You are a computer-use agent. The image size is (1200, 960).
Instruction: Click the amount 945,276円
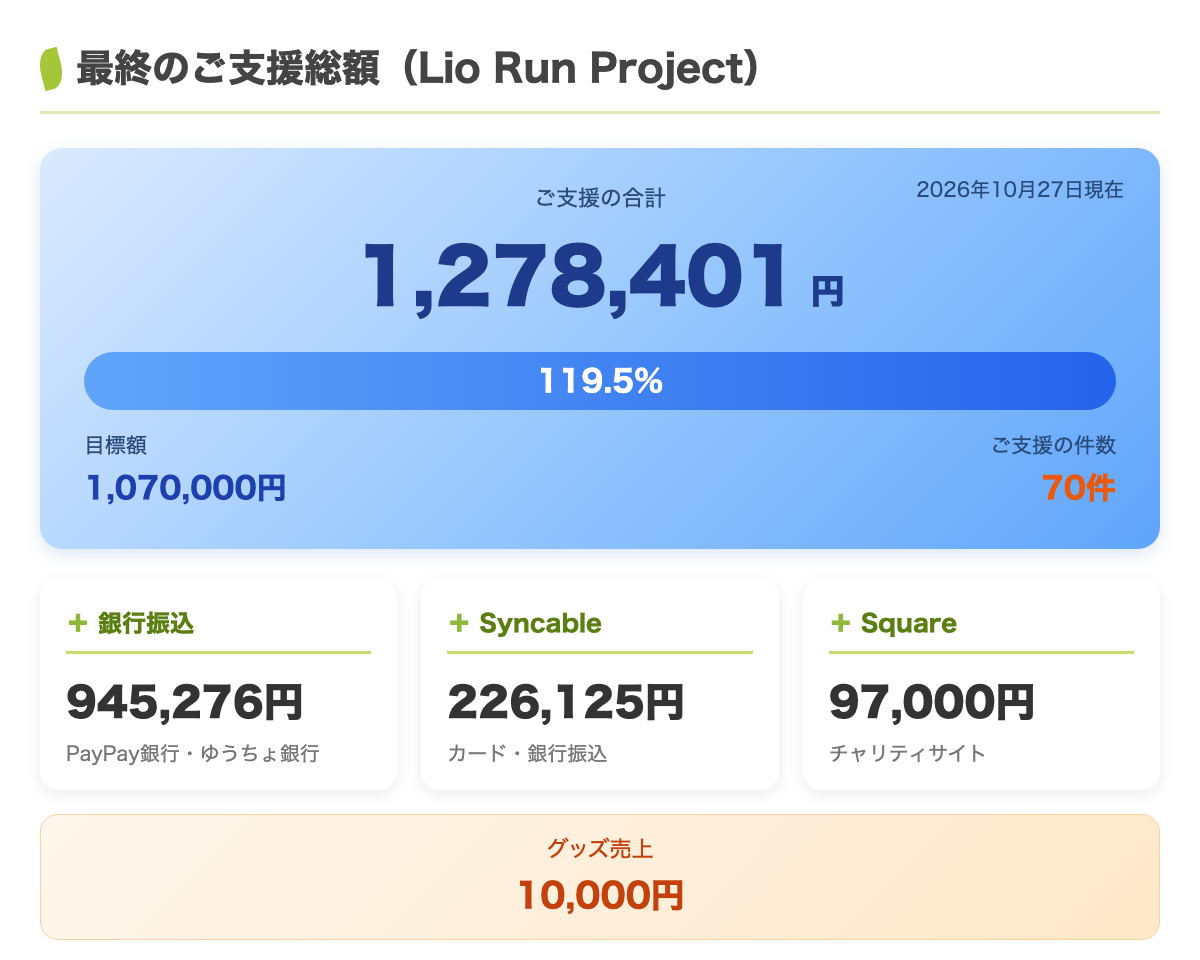(184, 702)
